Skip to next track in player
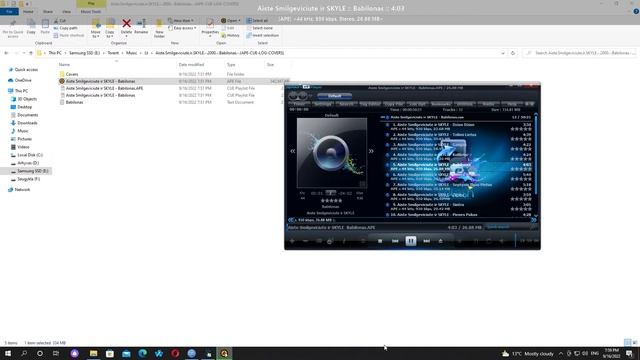The width and height of the screenshot is (640, 360). [427, 241]
